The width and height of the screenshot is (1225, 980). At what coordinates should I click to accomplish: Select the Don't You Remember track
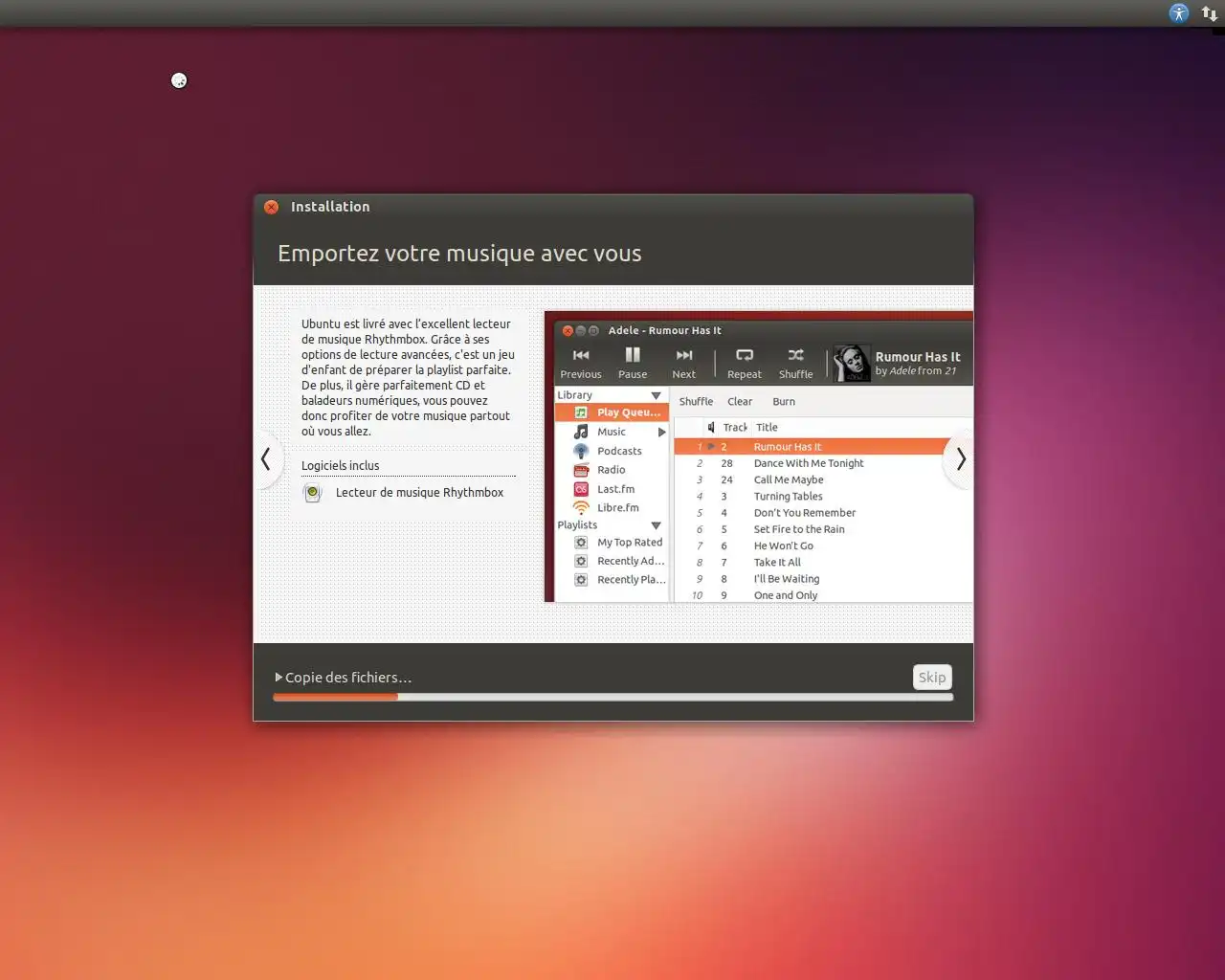(823, 513)
